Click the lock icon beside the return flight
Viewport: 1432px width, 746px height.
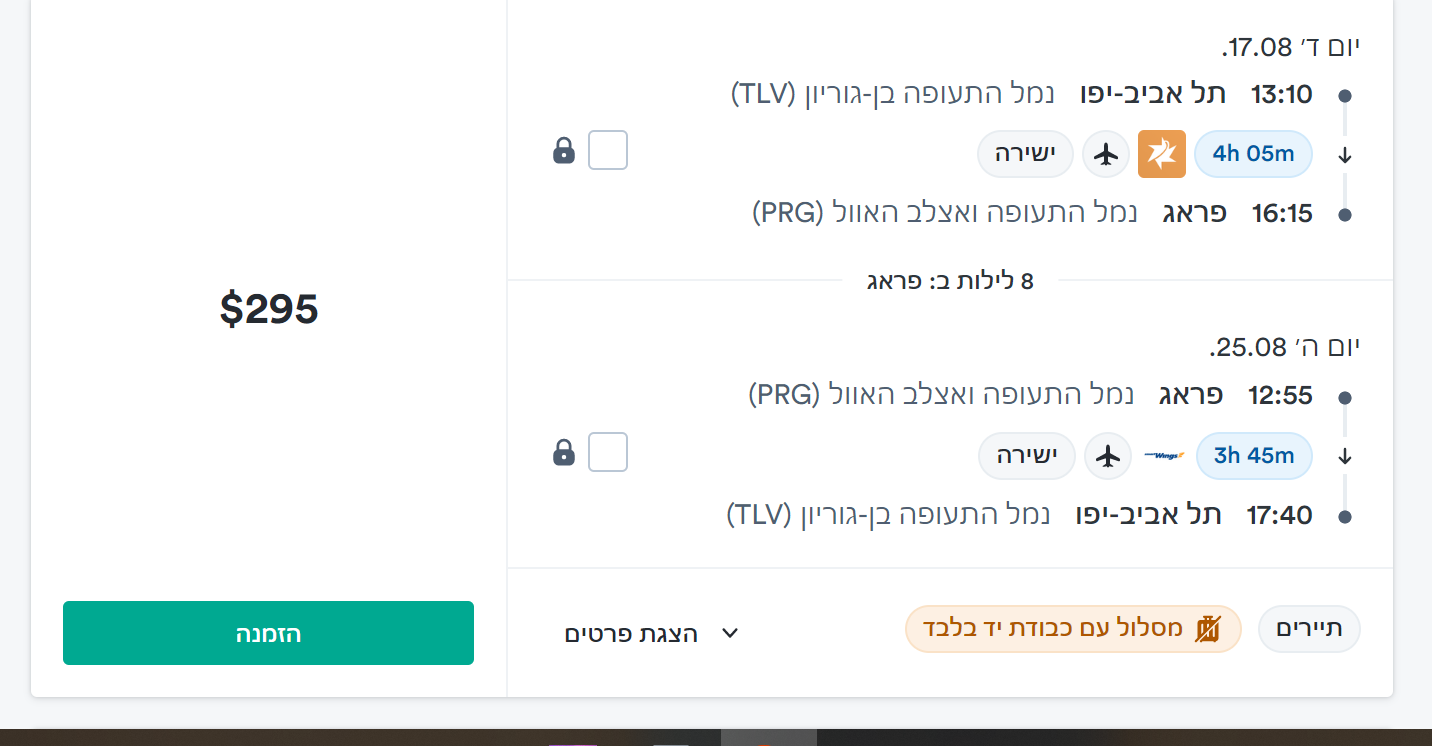[x=564, y=453]
